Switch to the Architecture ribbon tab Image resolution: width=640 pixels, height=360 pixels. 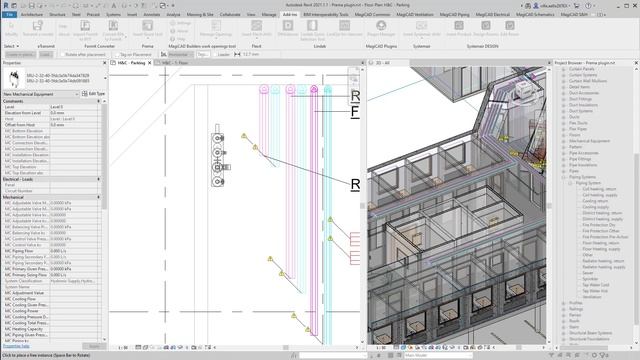(x=32, y=14)
